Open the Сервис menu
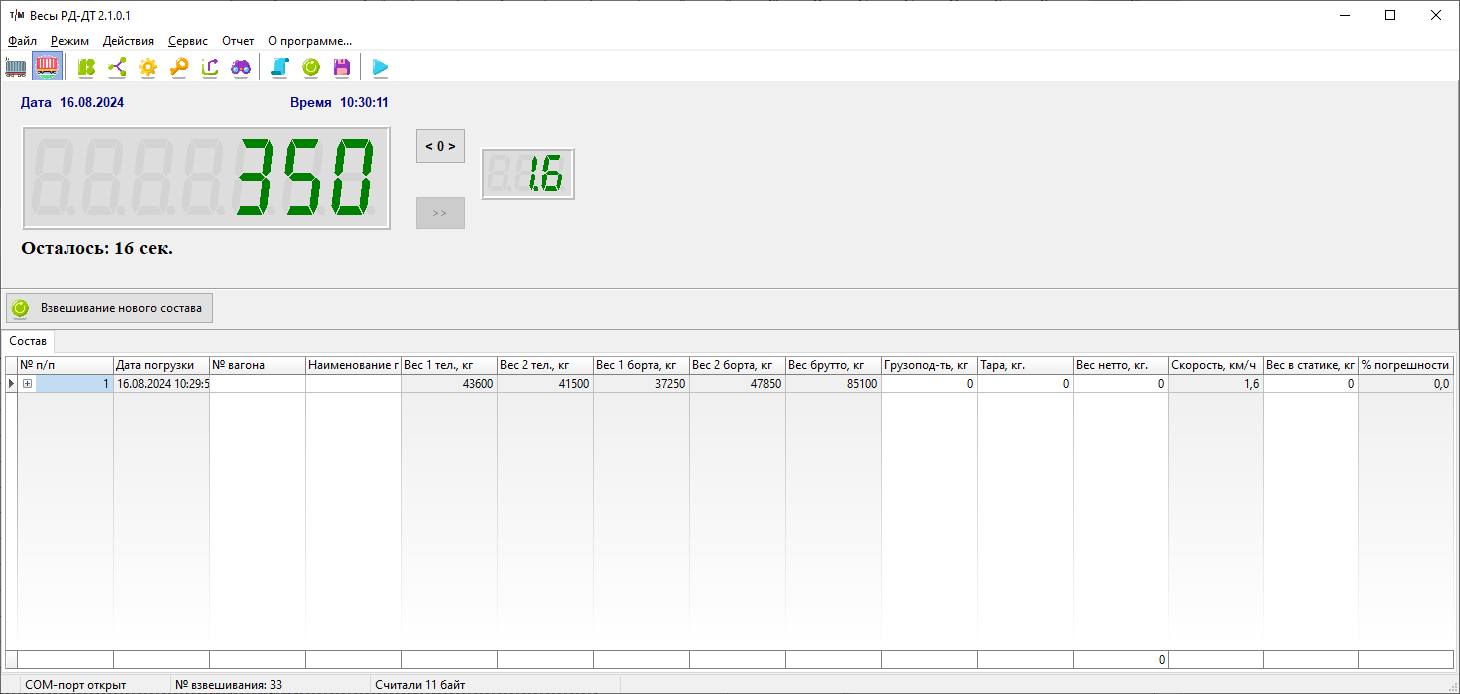 (x=188, y=41)
